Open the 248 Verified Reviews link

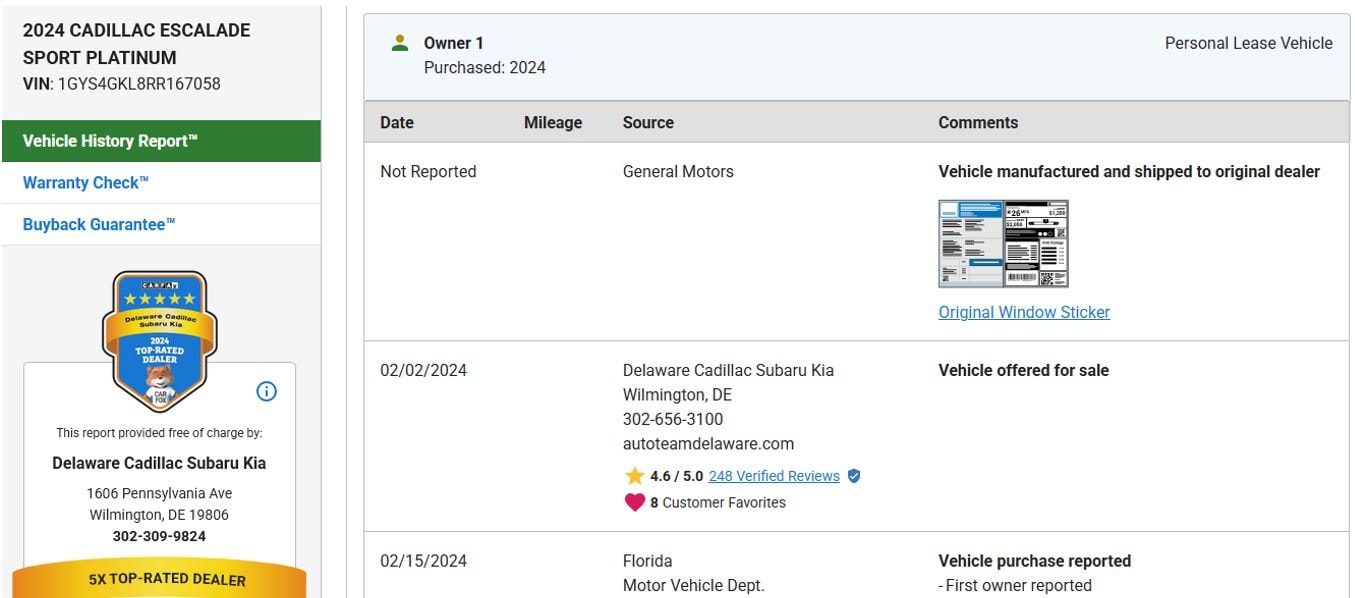point(773,476)
